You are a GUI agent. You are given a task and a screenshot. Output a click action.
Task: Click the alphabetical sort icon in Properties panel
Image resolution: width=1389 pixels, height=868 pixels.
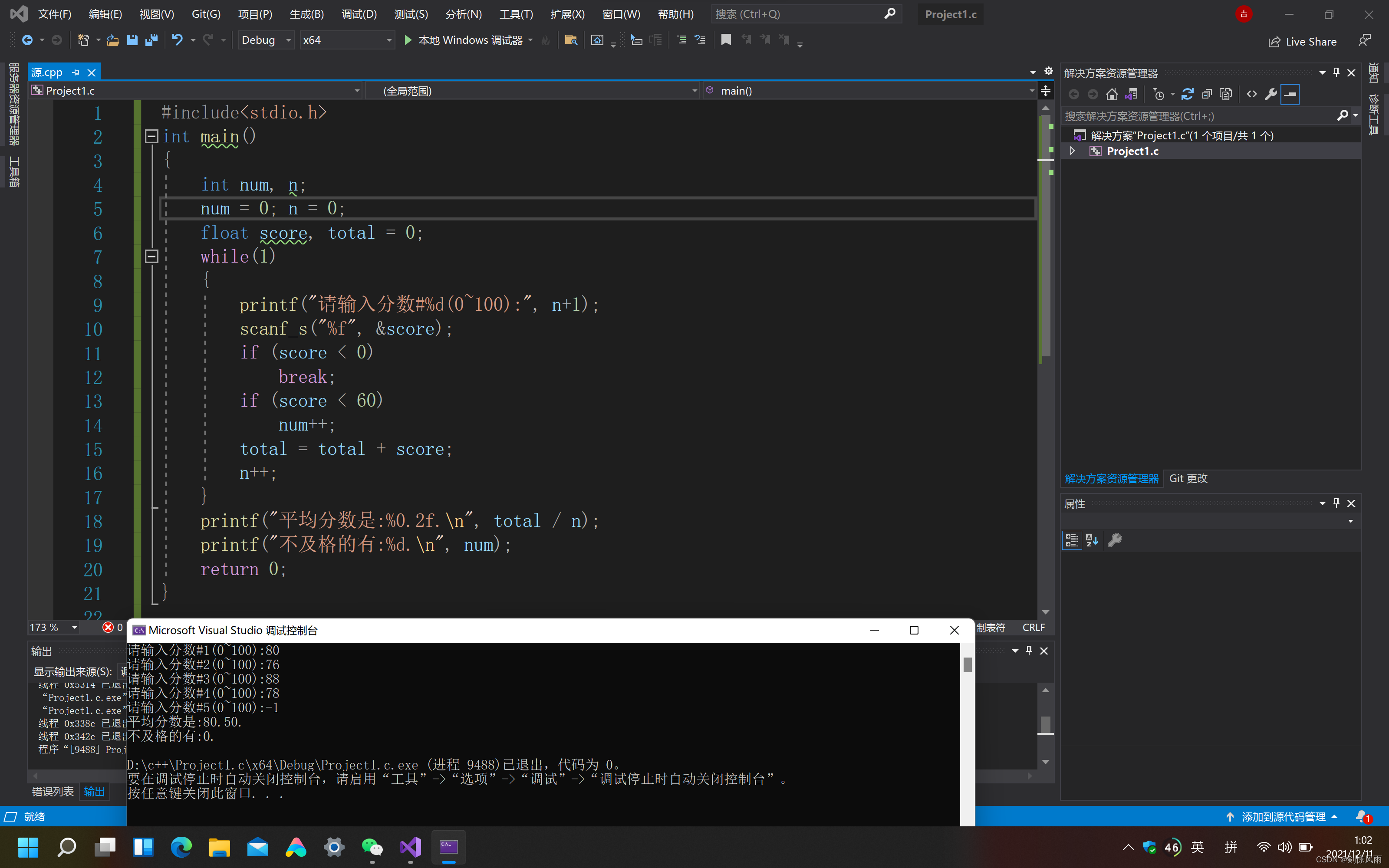[x=1092, y=540]
